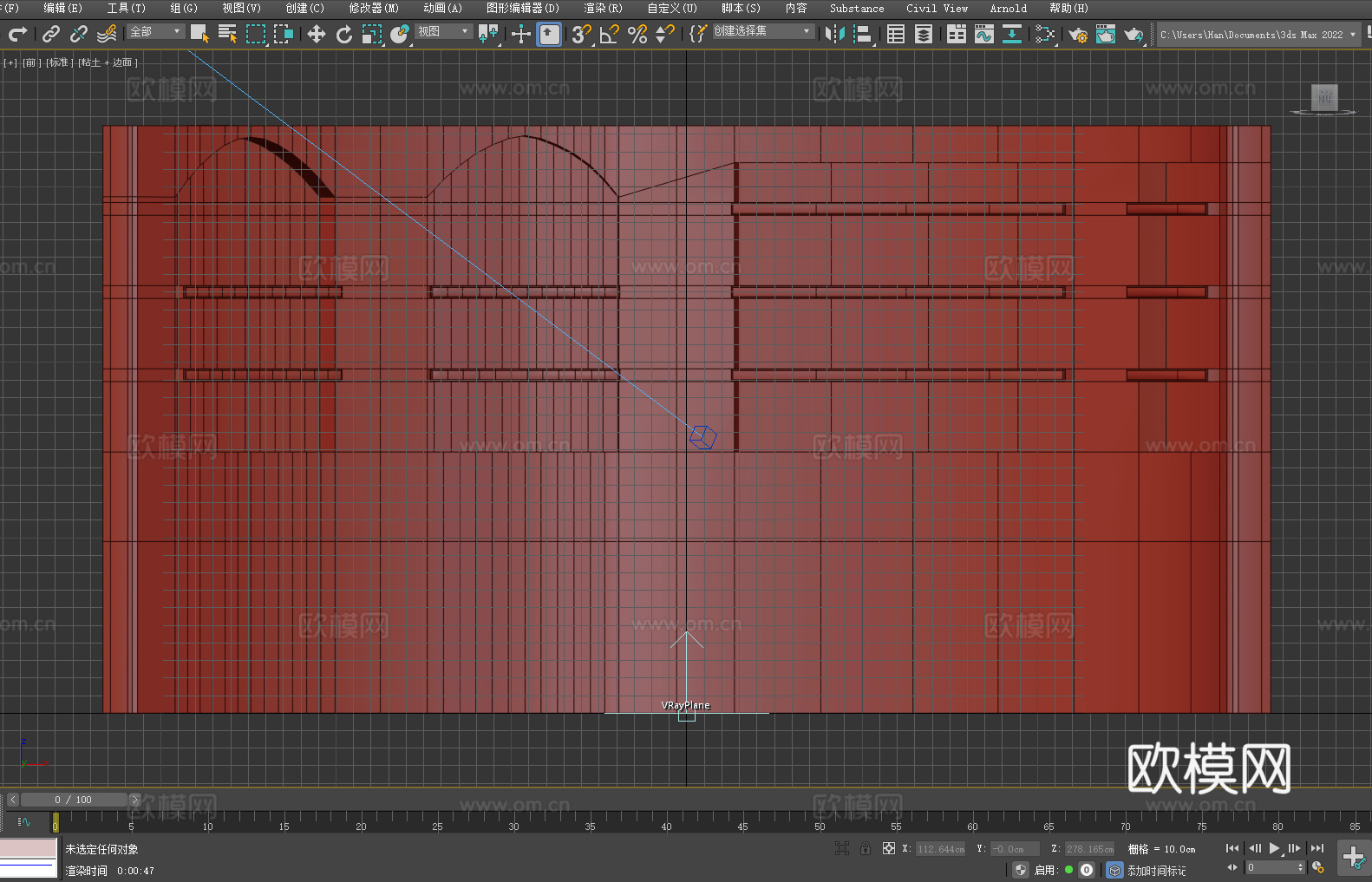The height and width of the screenshot is (882, 1372).
Task: Choose the rectangular selection region tool
Action: (x=256, y=35)
